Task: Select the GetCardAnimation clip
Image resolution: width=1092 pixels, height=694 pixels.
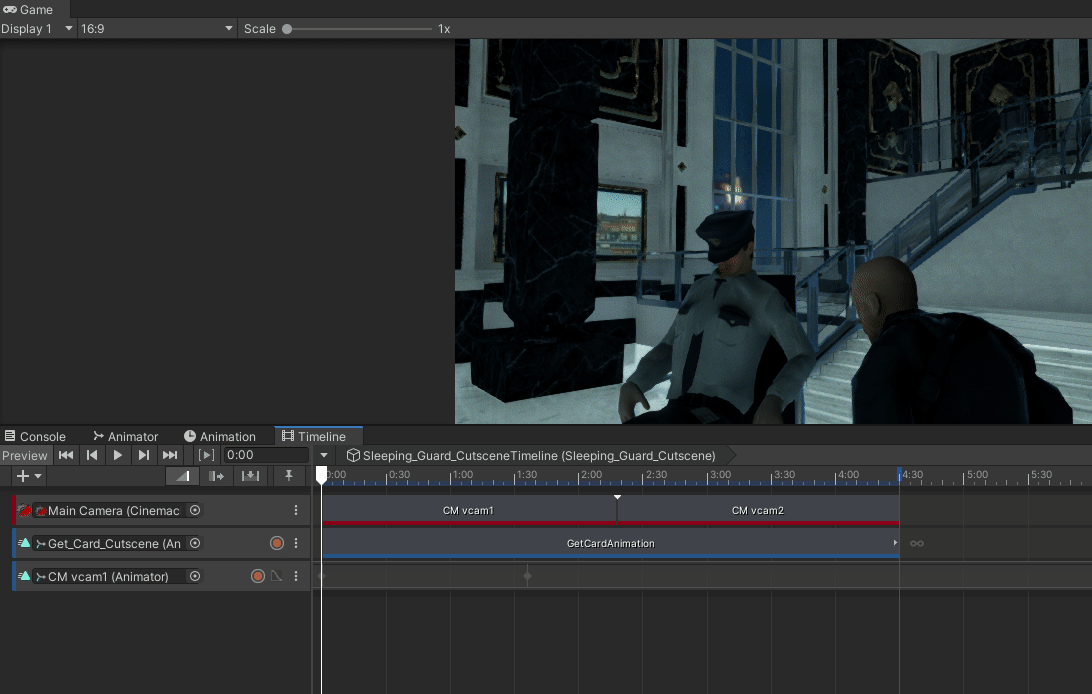Action: point(610,543)
